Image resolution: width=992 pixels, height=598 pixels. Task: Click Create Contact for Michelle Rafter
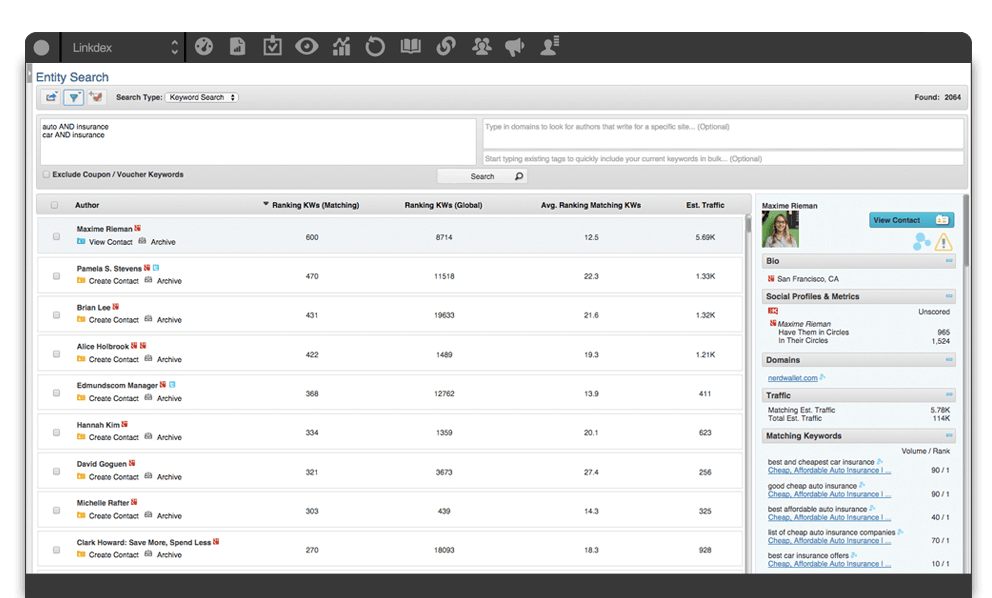tap(113, 516)
